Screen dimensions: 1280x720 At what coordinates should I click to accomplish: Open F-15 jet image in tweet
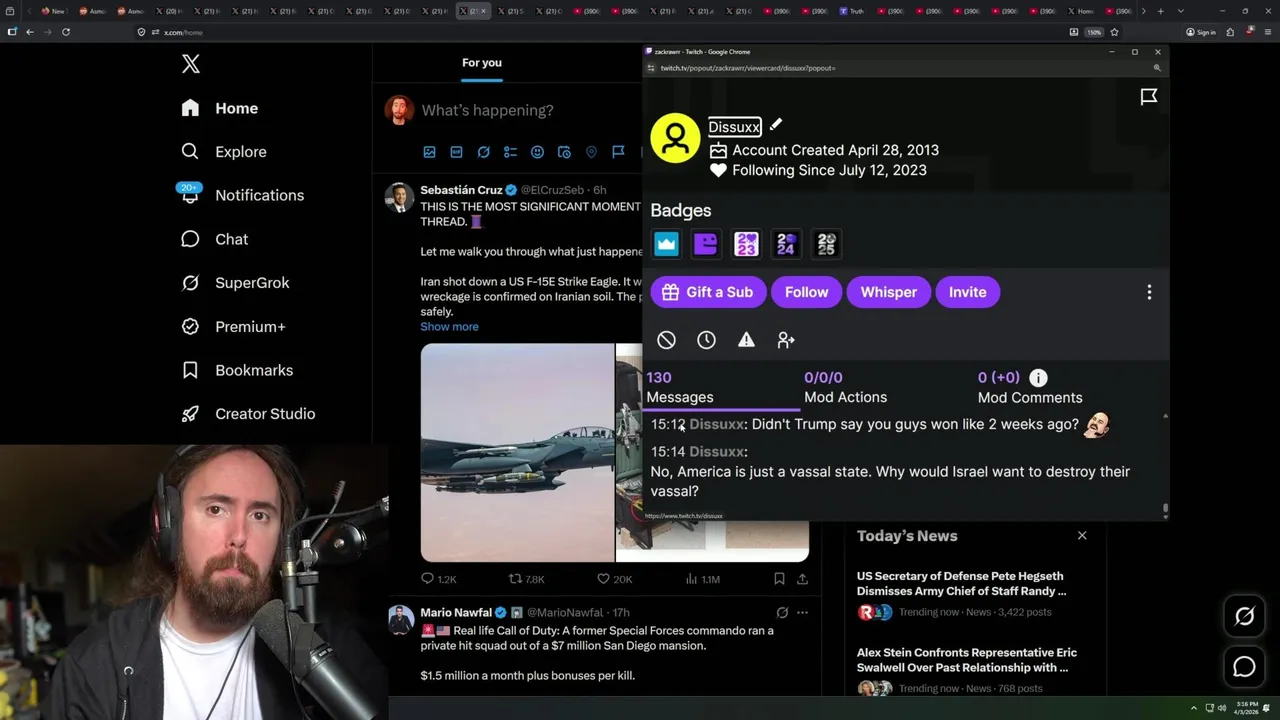pyautogui.click(x=517, y=452)
